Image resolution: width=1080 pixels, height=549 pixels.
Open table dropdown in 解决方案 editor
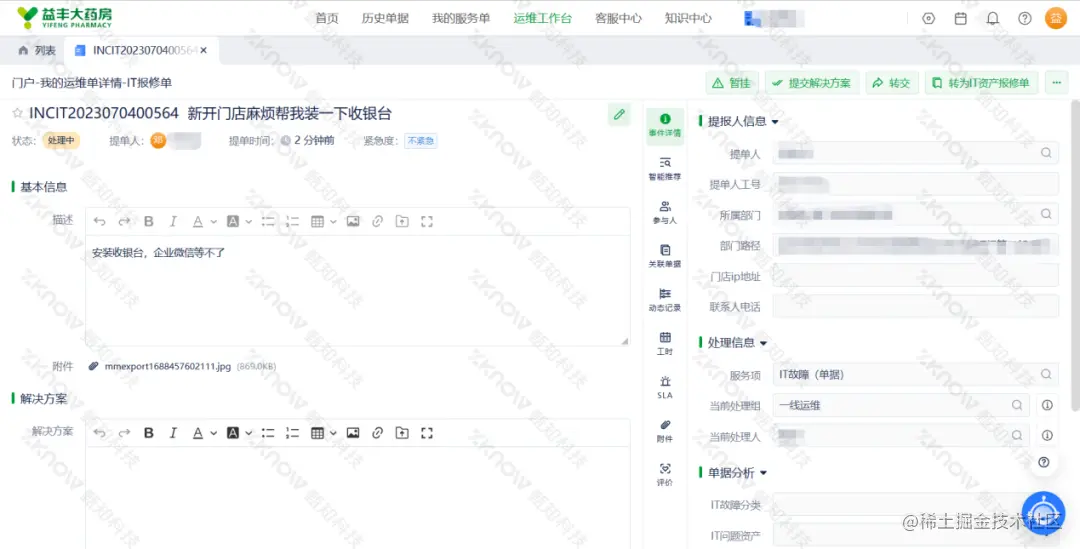pyautogui.click(x=333, y=433)
